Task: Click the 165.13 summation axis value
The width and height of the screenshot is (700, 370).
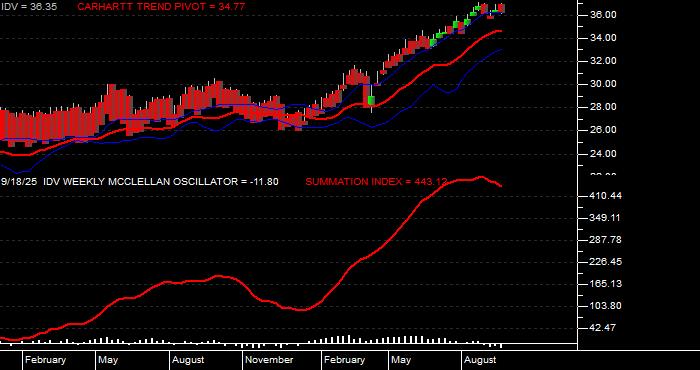Action: click(605, 284)
